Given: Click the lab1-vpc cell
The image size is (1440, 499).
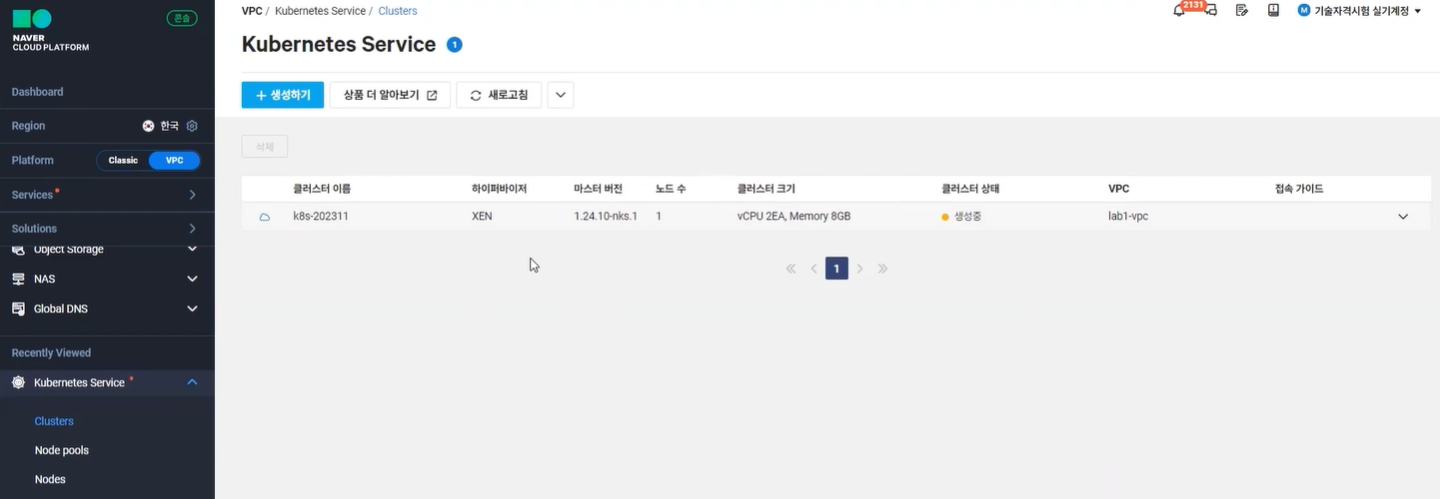Looking at the screenshot, I should pyautogui.click(x=1128, y=216).
